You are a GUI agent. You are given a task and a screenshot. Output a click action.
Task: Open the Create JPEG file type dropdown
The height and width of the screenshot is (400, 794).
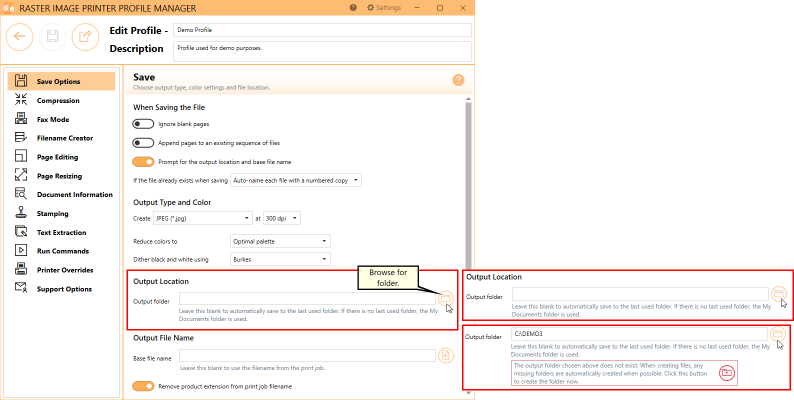[x=202, y=218]
